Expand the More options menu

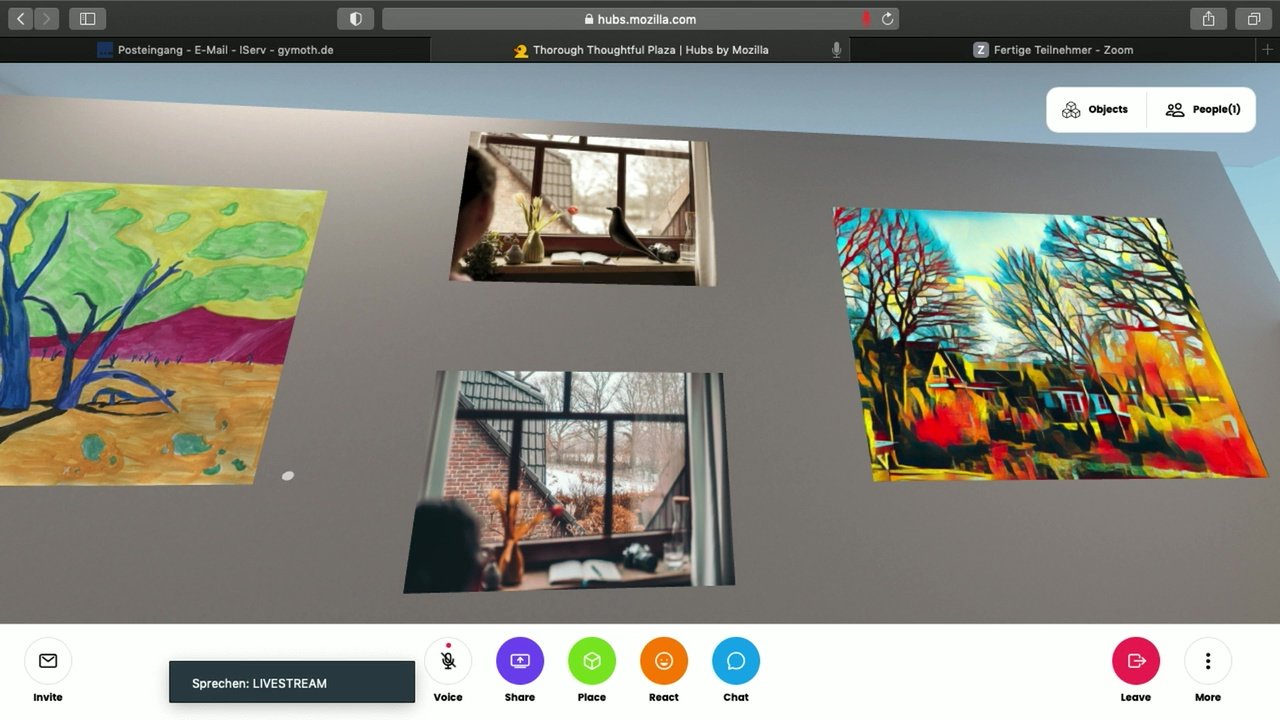coord(1208,661)
